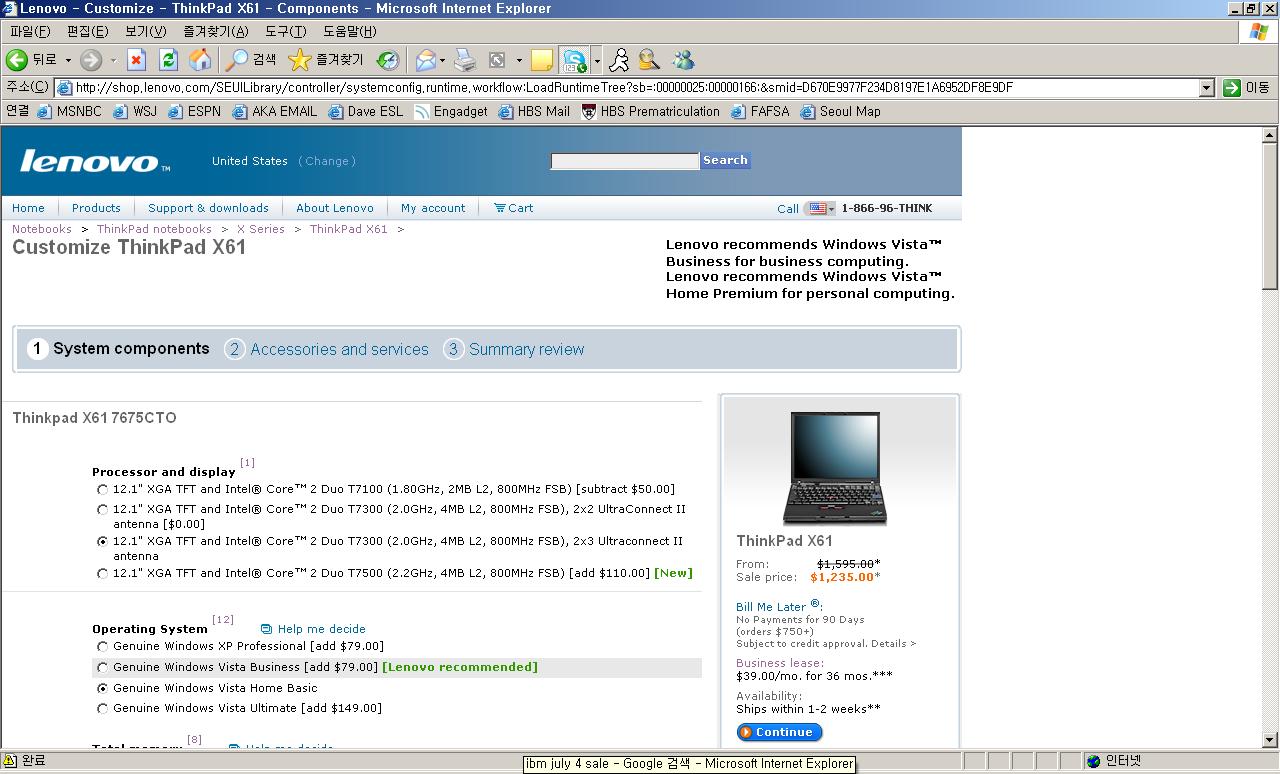Viewport: 1280px width, 774px height.
Task: Go to the Summary review step
Action: click(515, 349)
